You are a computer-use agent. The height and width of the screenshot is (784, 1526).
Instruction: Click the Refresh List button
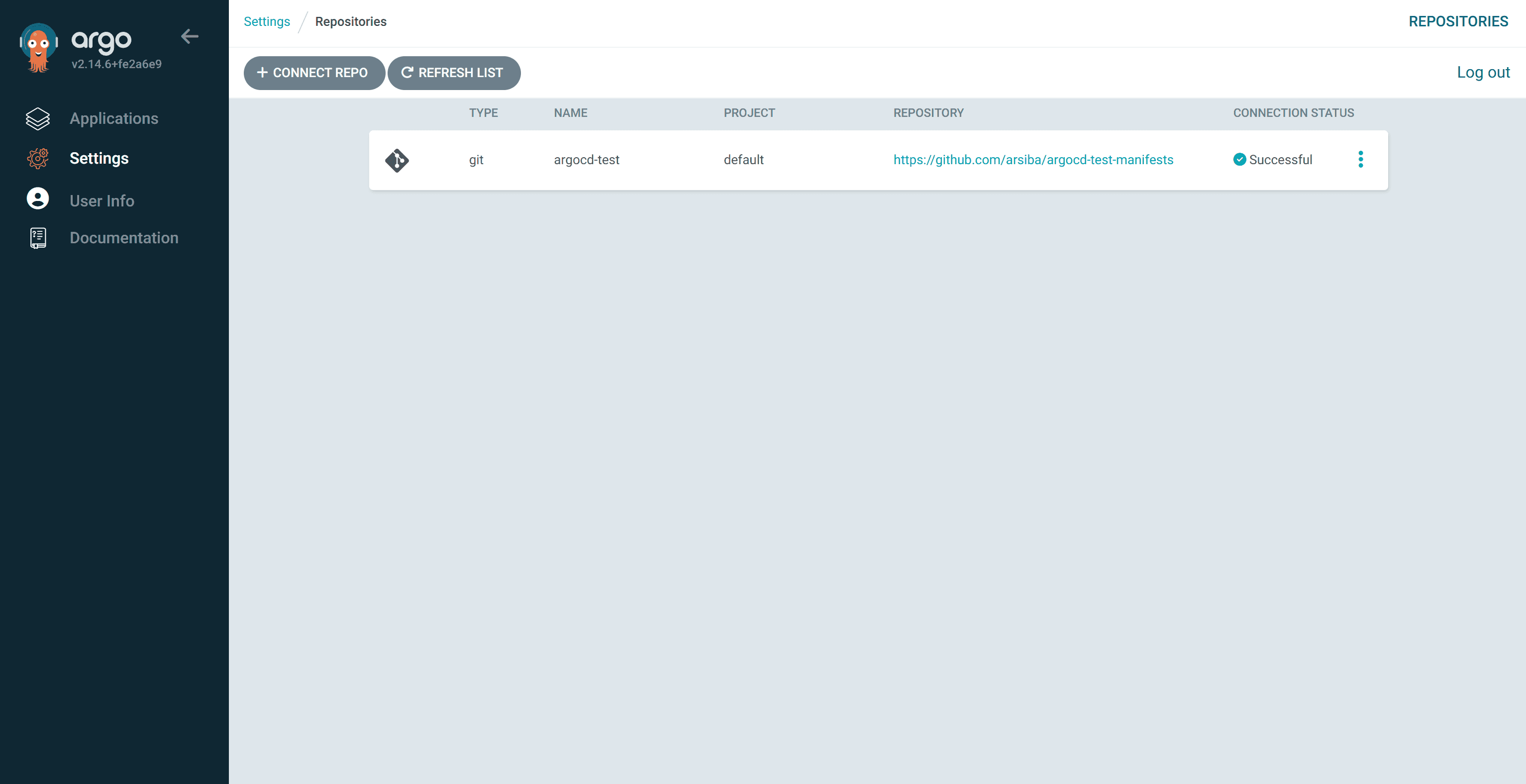click(x=454, y=73)
